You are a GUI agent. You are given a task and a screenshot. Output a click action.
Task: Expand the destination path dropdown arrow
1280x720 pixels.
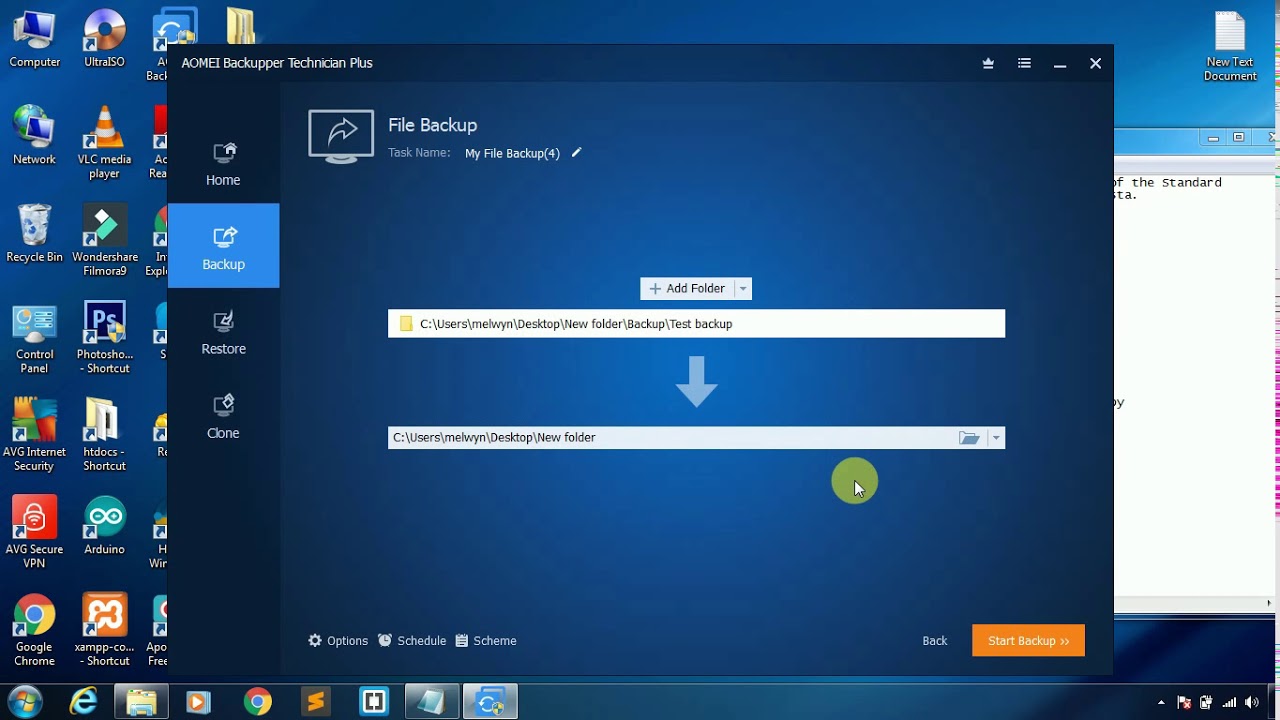click(x=995, y=438)
